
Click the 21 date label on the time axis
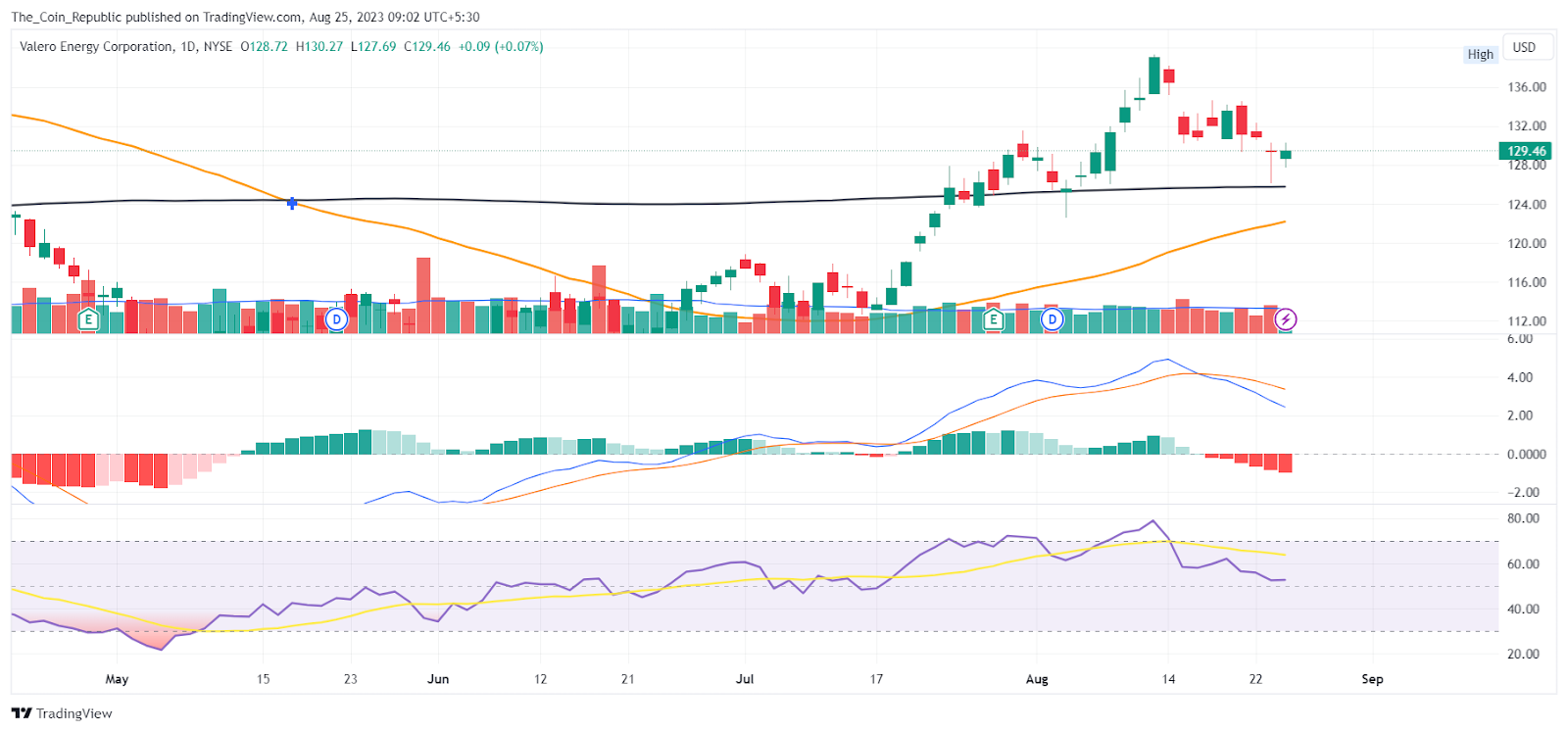point(628,679)
